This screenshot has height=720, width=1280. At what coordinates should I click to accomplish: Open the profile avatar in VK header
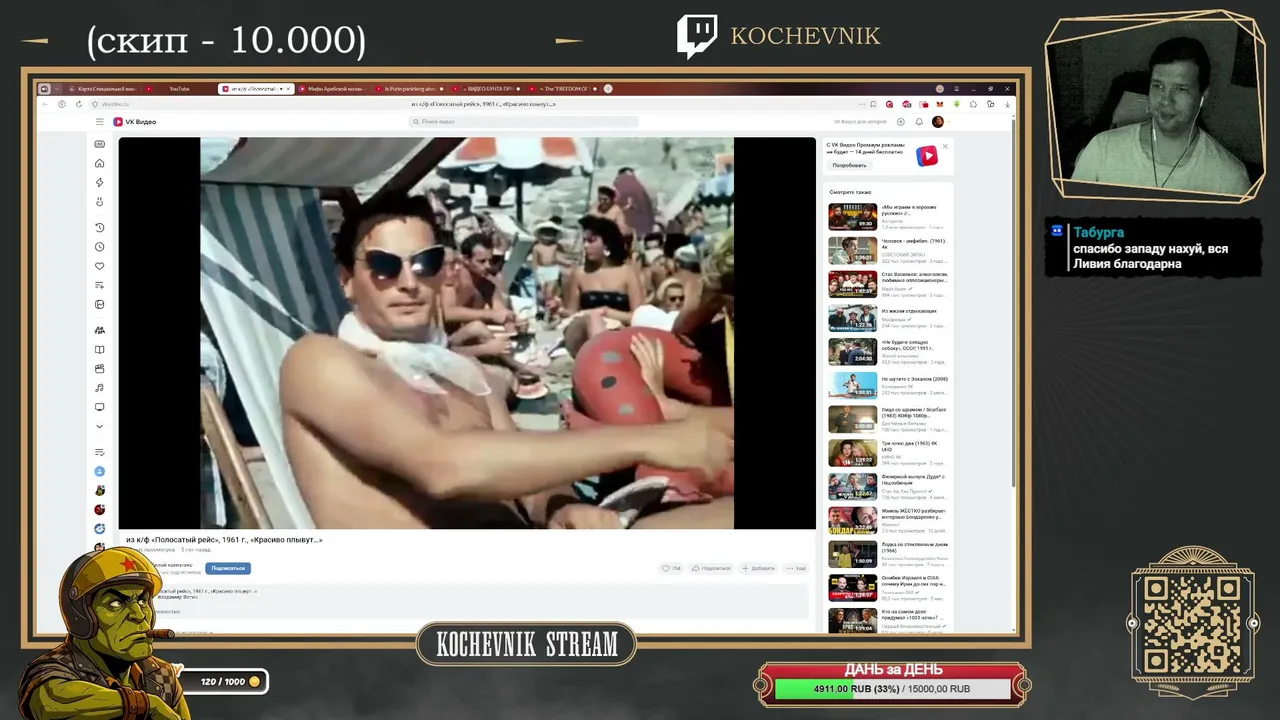pyautogui.click(x=937, y=122)
